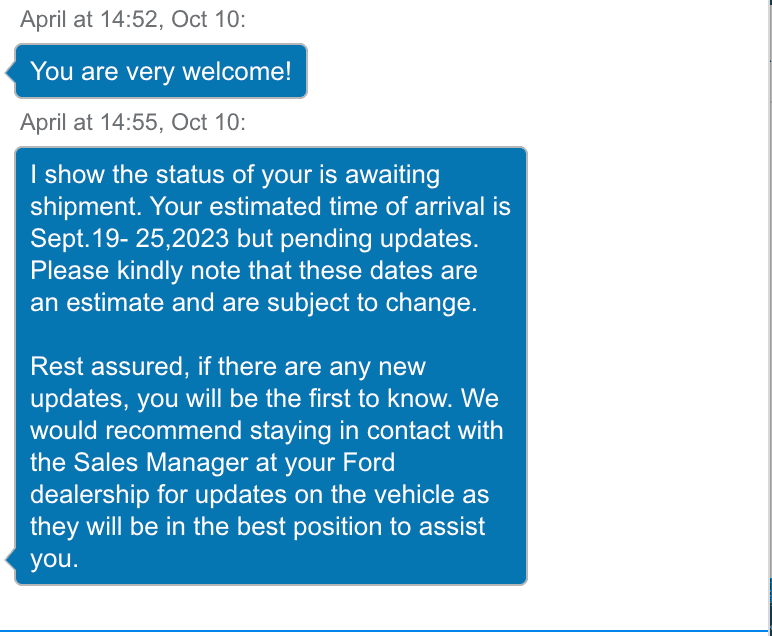Click the 14:55 message timestamp
The height and width of the screenshot is (636, 772).
pyautogui.click(x=132, y=122)
